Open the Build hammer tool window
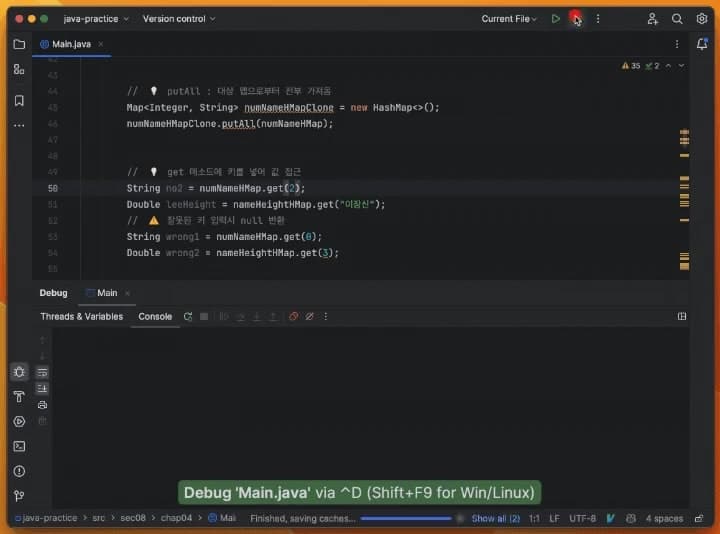This screenshot has height=534, width=720. (x=19, y=397)
